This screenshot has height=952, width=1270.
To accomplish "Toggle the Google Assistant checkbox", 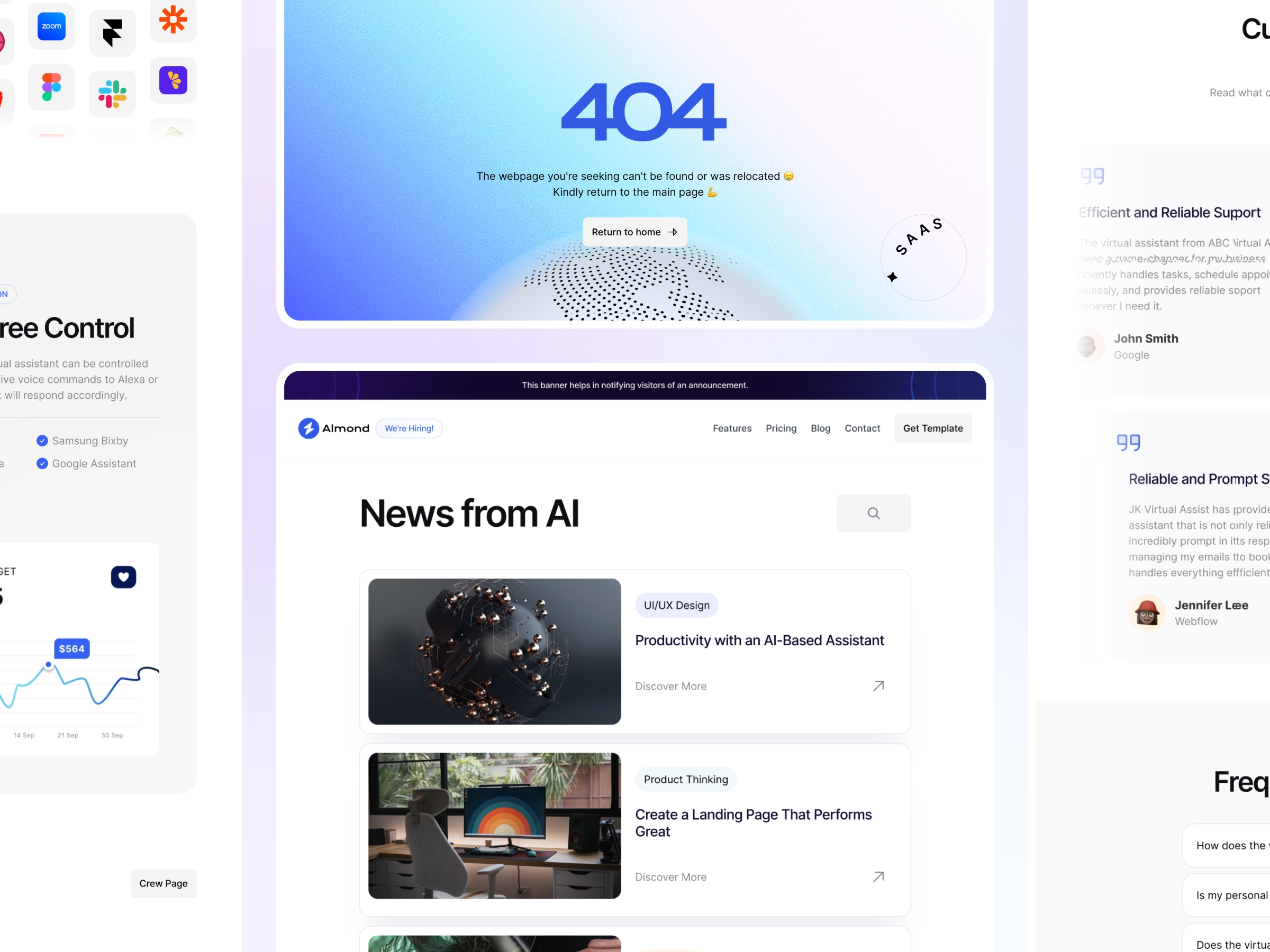I will coord(43,463).
